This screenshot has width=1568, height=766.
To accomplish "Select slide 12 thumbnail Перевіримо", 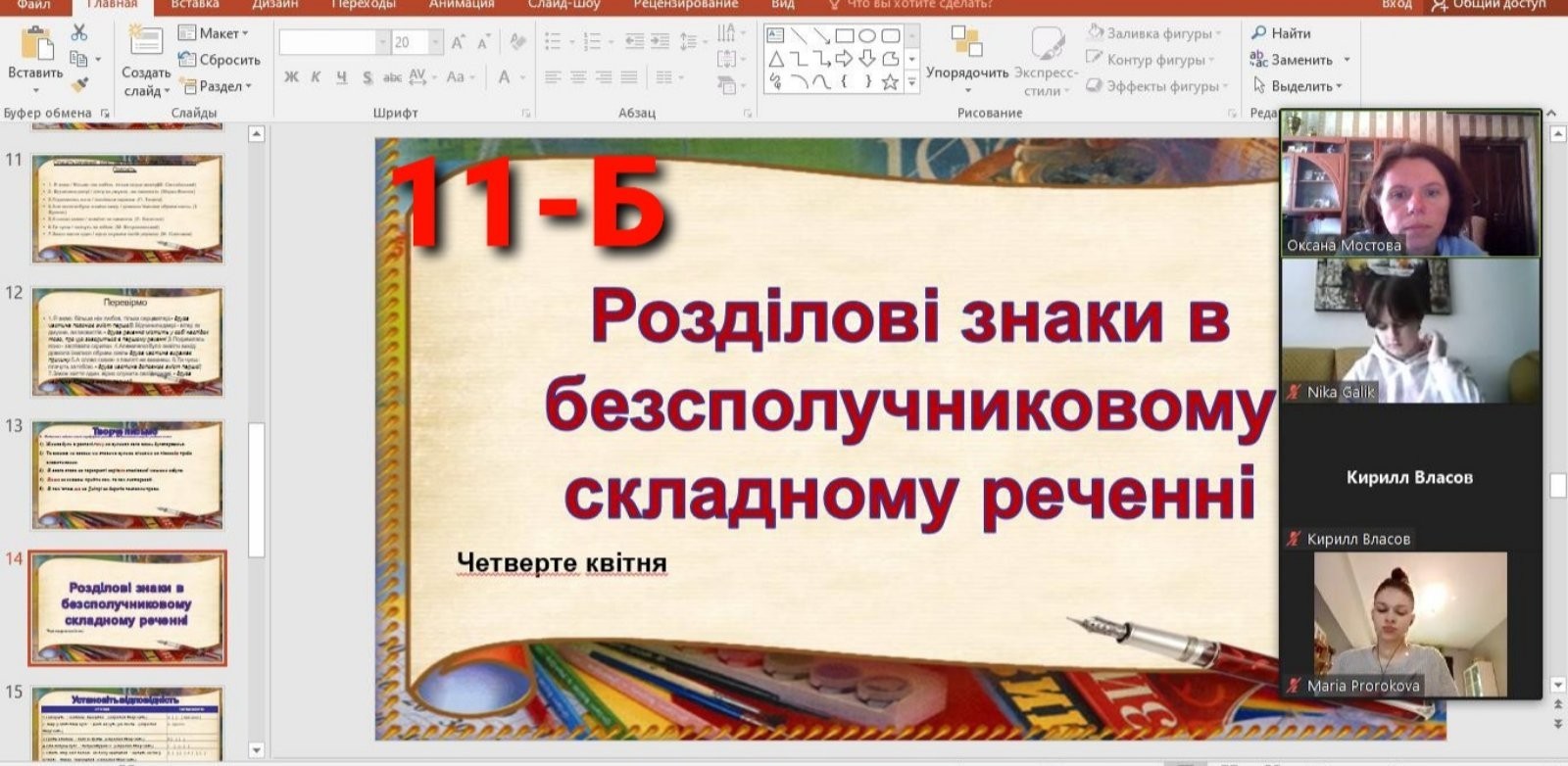I will pyautogui.click(x=127, y=342).
